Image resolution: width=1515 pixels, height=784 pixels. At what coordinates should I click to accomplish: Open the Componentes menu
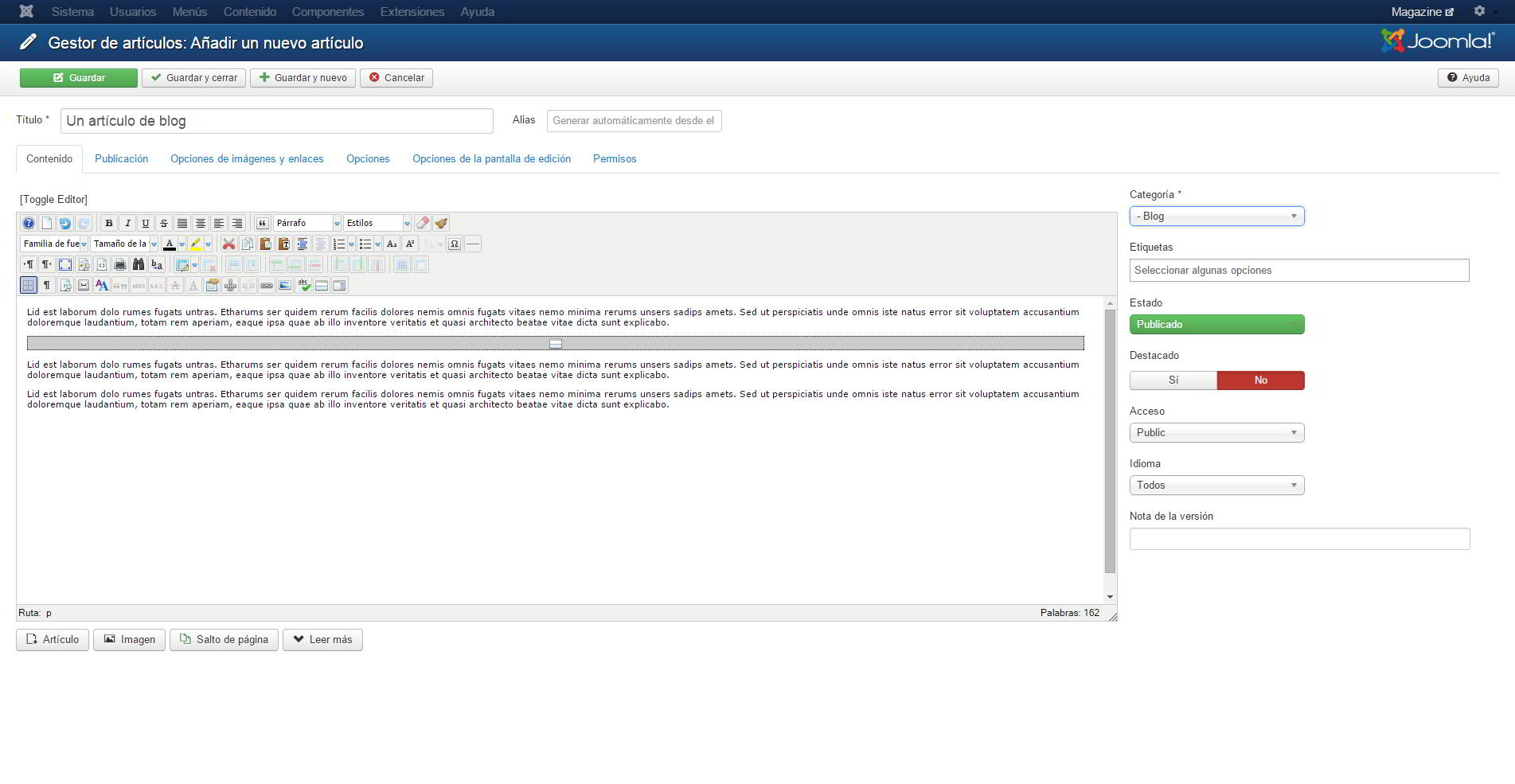328,12
